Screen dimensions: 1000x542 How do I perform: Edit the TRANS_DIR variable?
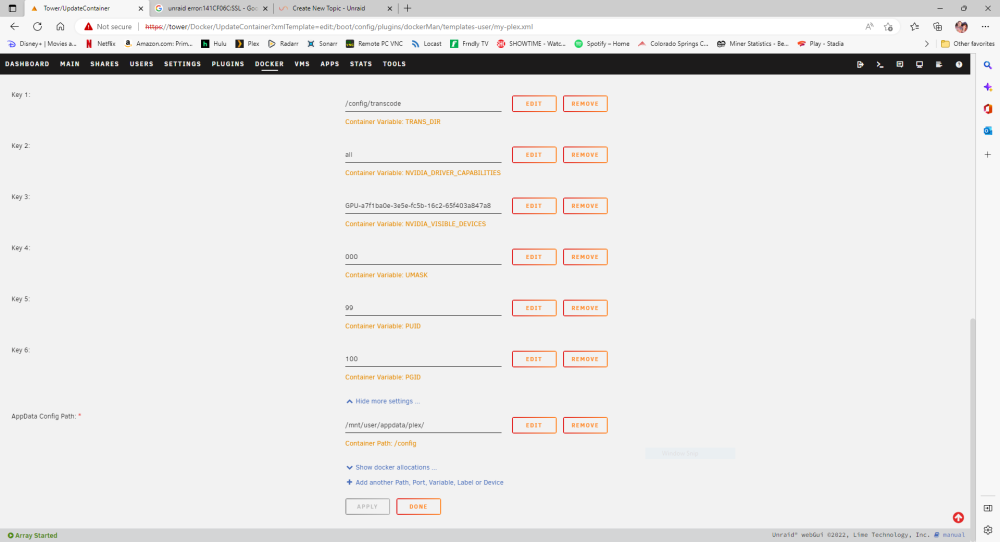click(x=534, y=104)
